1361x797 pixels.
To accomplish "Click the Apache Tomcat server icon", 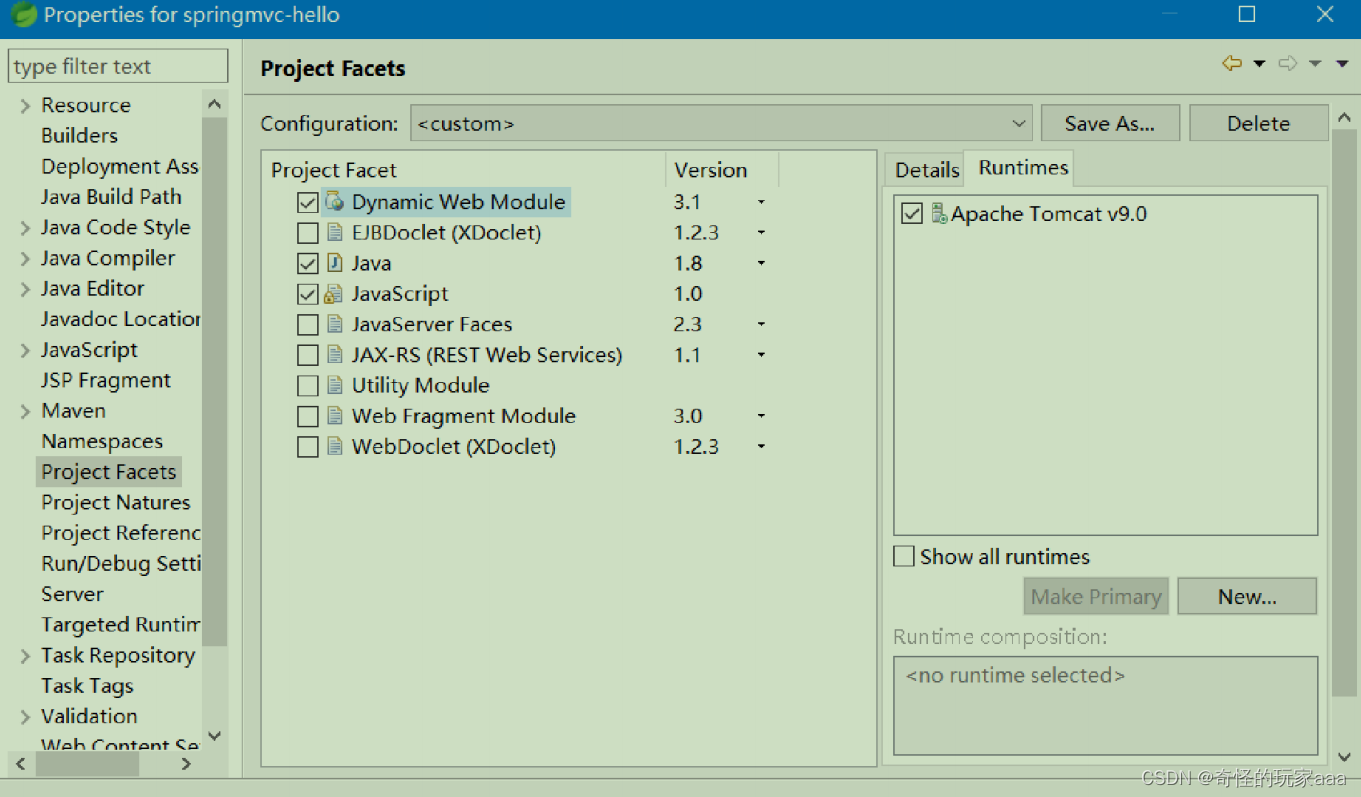I will [939, 214].
